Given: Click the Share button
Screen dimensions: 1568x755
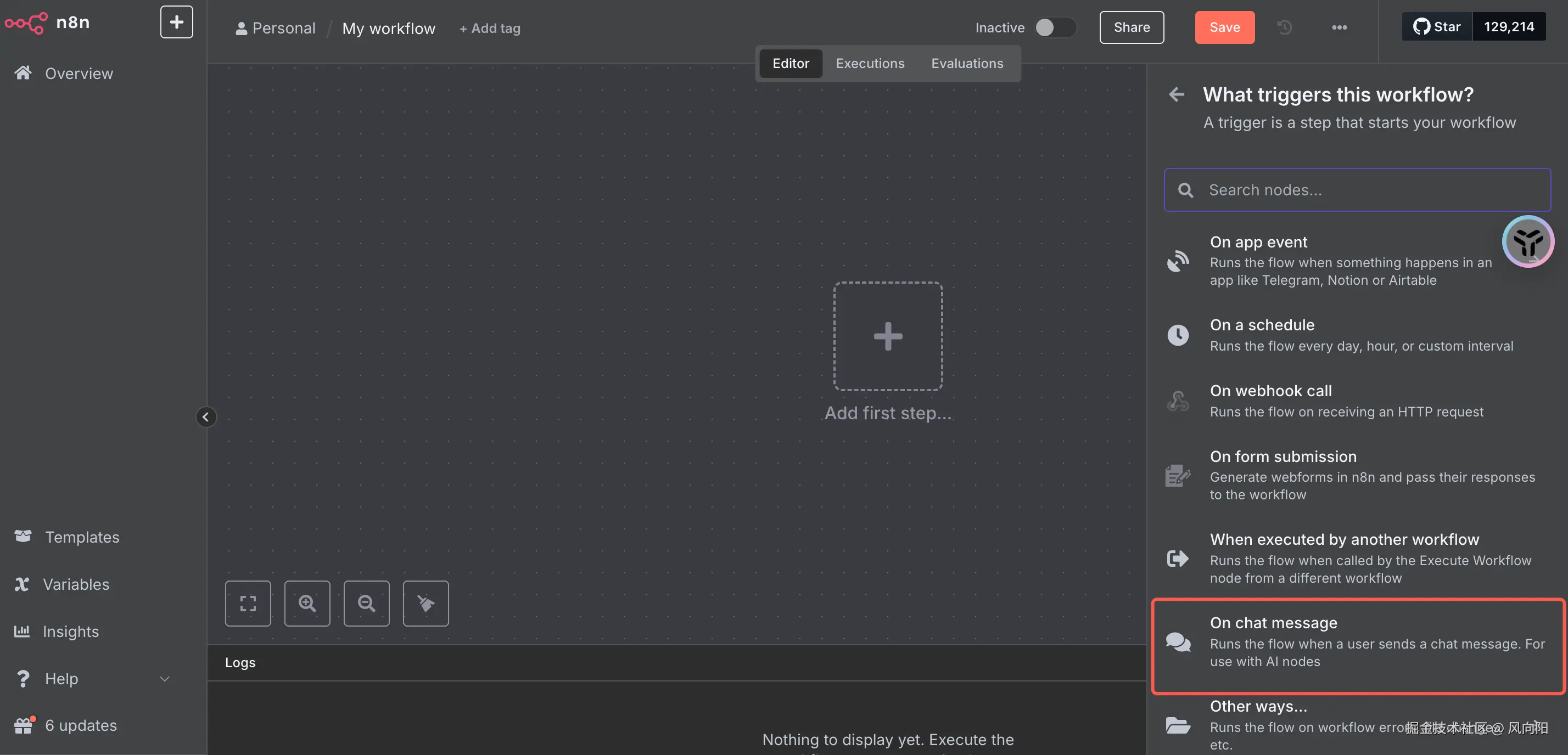Looking at the screenshot, I should point(1132,27).
